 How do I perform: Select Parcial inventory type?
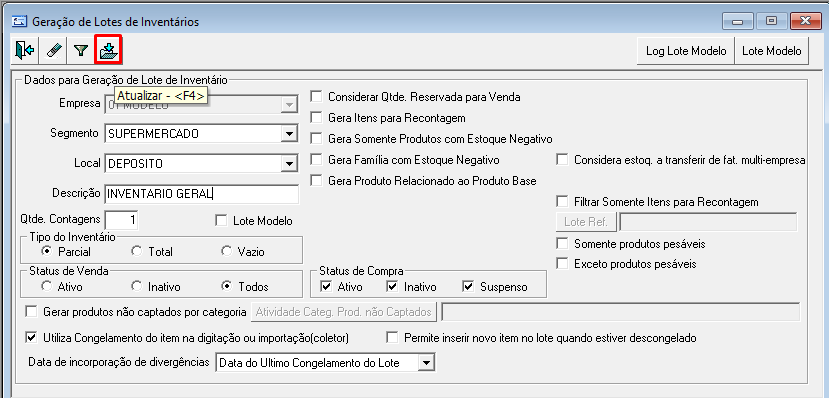pyautogui.click(x=47, y=251)
